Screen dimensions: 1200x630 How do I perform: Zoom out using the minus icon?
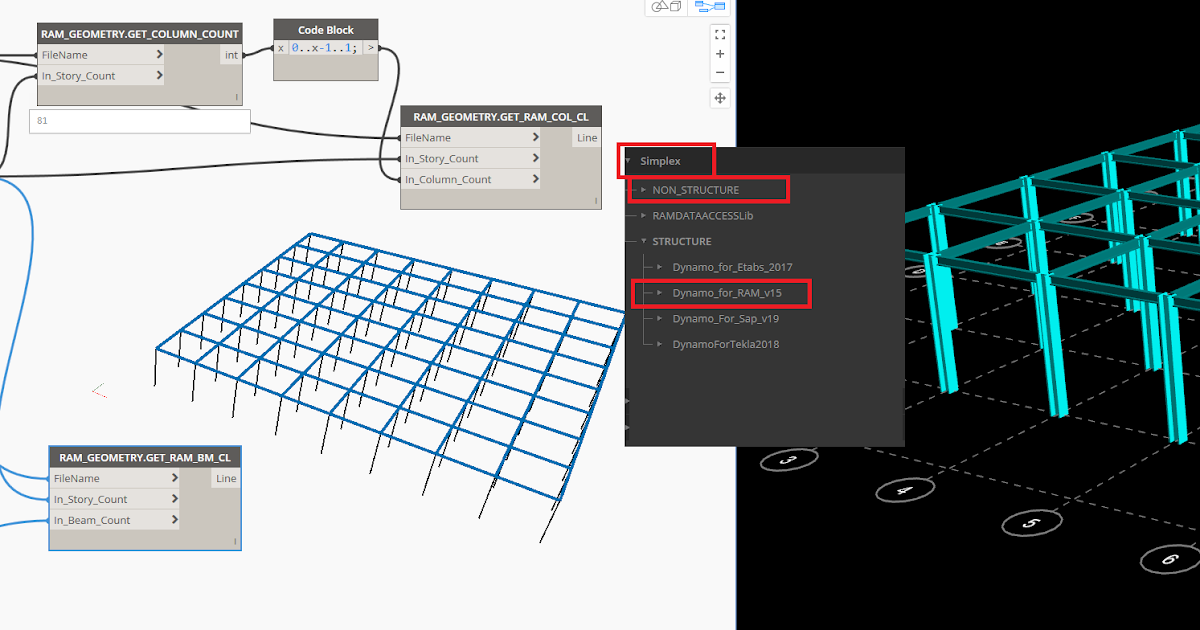[721, 72]
